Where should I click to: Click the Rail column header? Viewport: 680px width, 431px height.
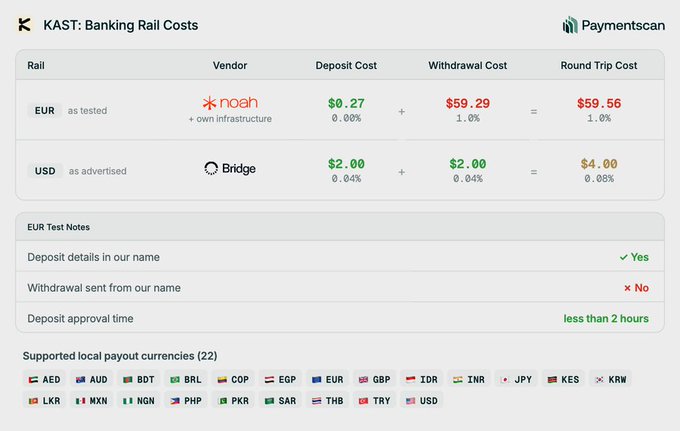click(x=36, y=65)
